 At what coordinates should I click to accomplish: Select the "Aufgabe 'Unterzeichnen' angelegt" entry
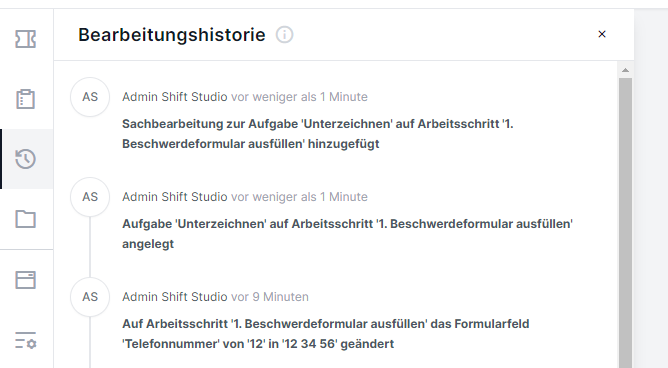347,234
